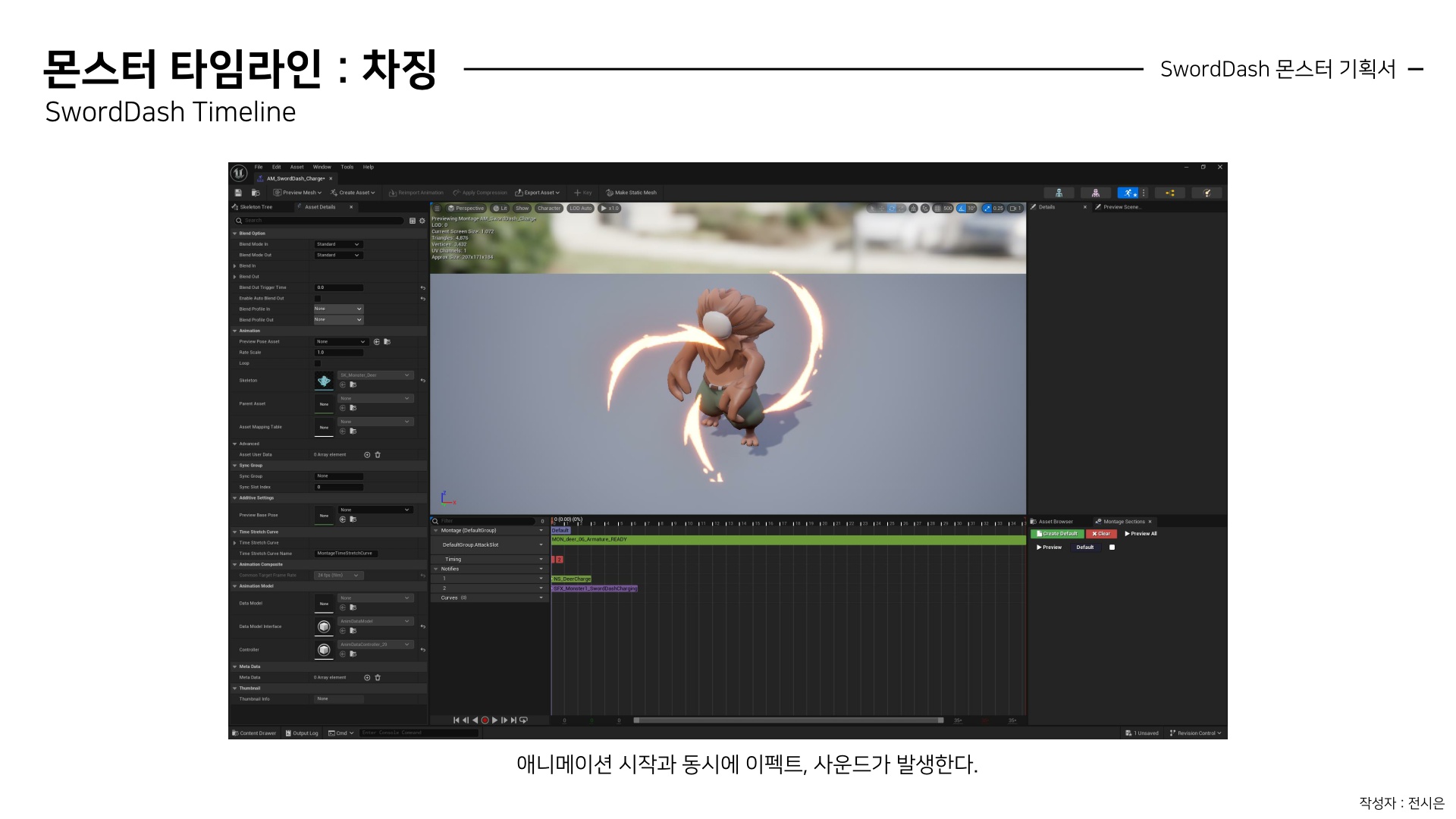Enable the Auto Blend Out checkbox
Viewport: 1456px width, 819px height.
pos(318,299)
